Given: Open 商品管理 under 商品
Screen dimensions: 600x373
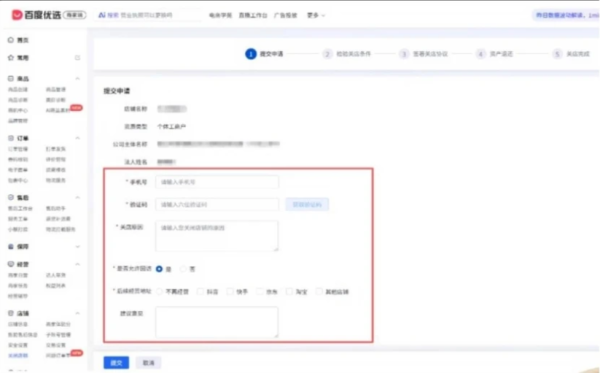Looking at the screenshot, I should coord(56,90).
